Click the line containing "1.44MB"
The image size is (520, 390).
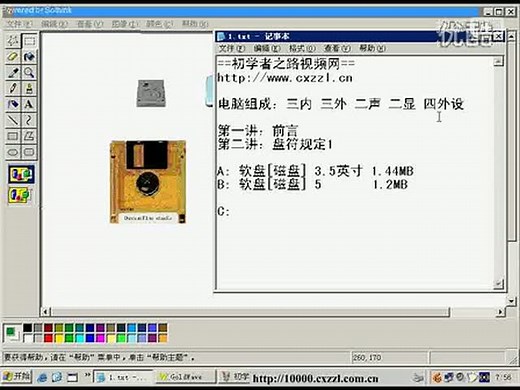(x=315, y=171)
